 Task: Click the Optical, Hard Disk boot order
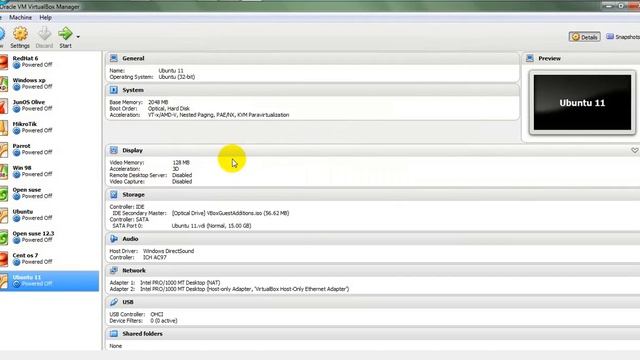point(169,109)
